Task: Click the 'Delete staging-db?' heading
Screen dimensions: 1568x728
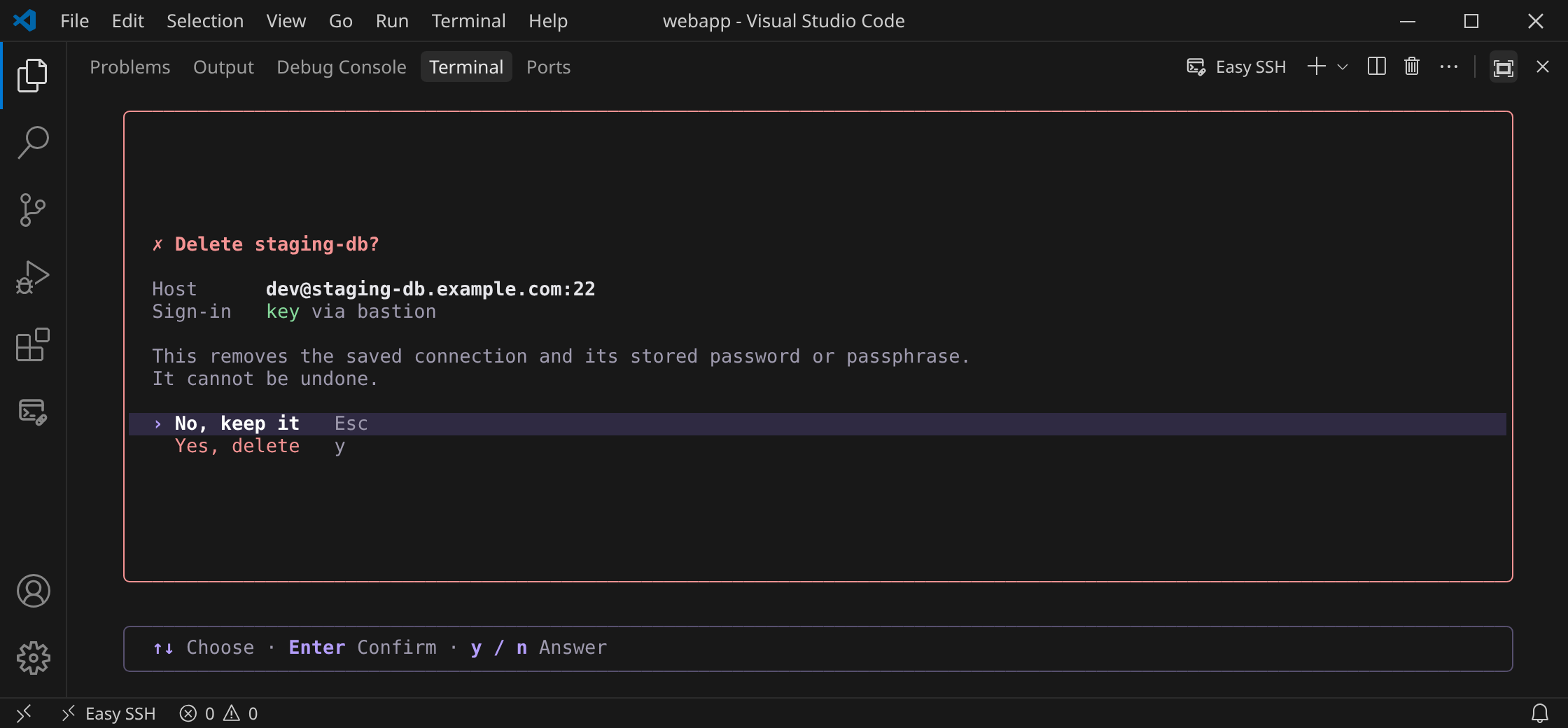Action: click(x=276, y=244)
